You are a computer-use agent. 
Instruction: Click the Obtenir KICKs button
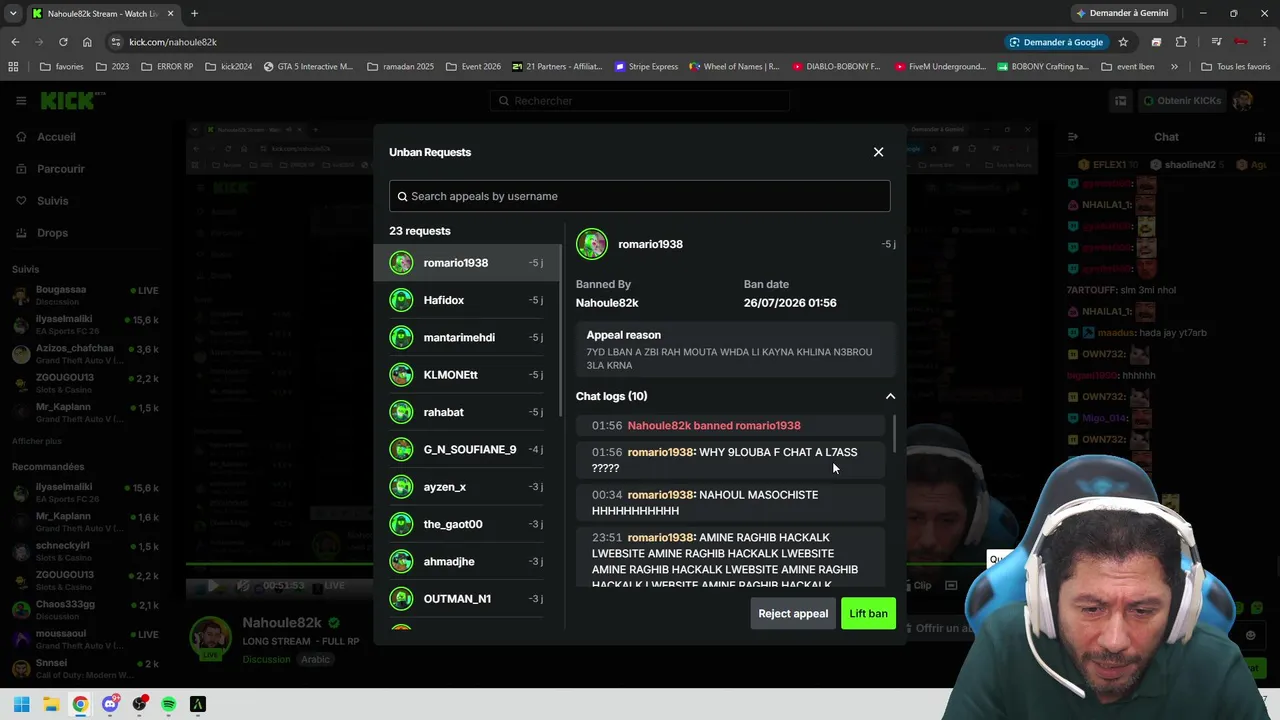pos(1181,101)
